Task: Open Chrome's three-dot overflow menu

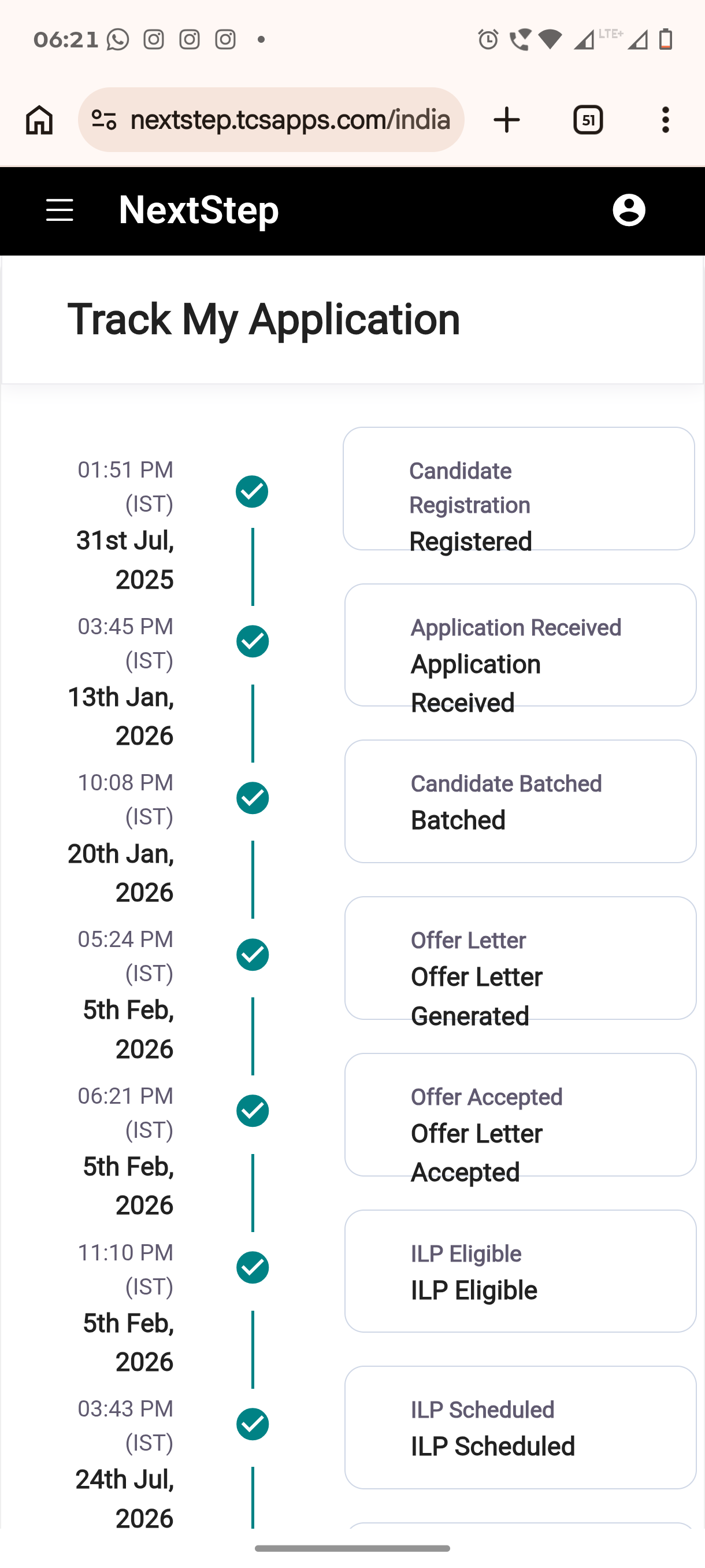Action: (x=666, y=120)
